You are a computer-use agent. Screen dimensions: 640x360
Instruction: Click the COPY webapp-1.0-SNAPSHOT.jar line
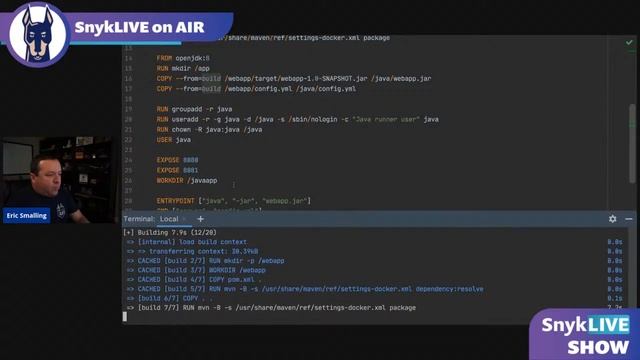coord(293,78)
